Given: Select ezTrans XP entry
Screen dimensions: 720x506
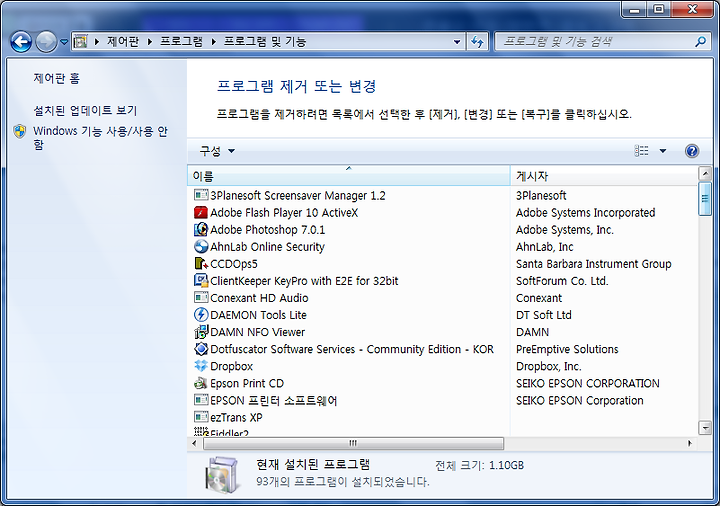Looking at the screenshot, I should pyautogui.click(x=236, y=417).
